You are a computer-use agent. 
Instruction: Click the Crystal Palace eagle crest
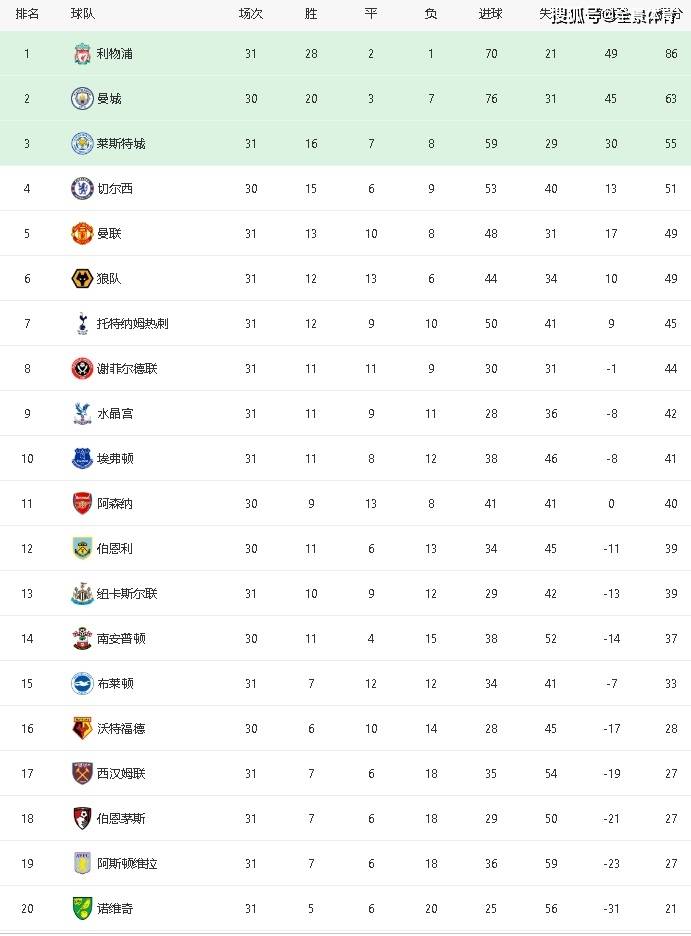[x=82, y=414]
